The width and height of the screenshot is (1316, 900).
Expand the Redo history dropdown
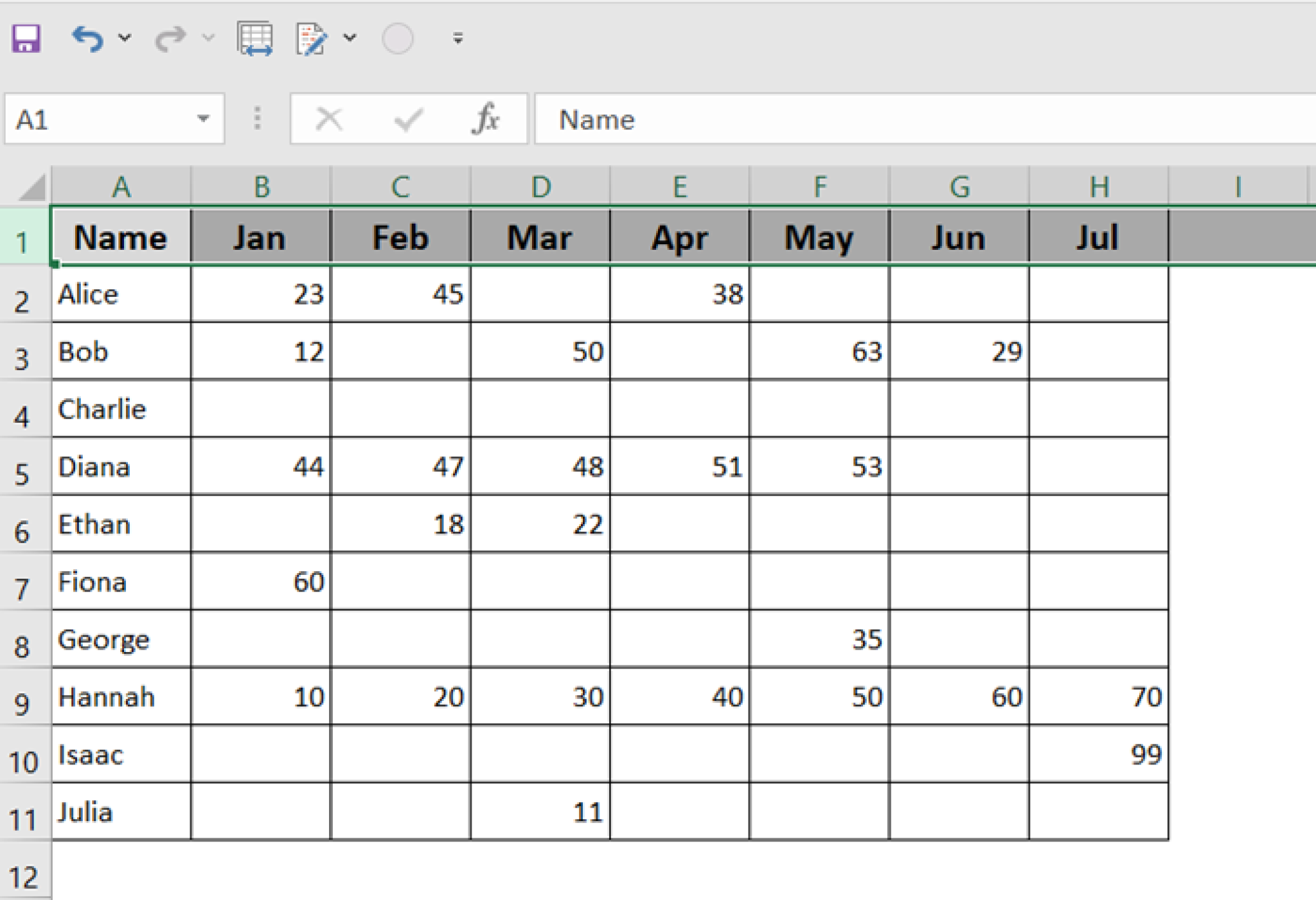[x=207, y=37]
